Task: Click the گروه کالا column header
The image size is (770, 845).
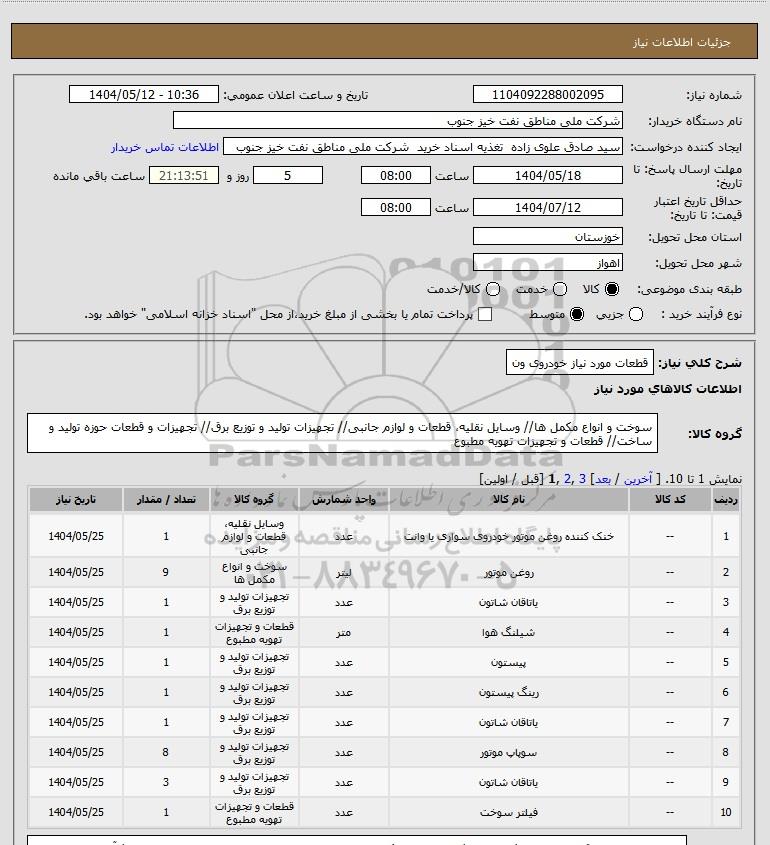Action: [254, 500]
